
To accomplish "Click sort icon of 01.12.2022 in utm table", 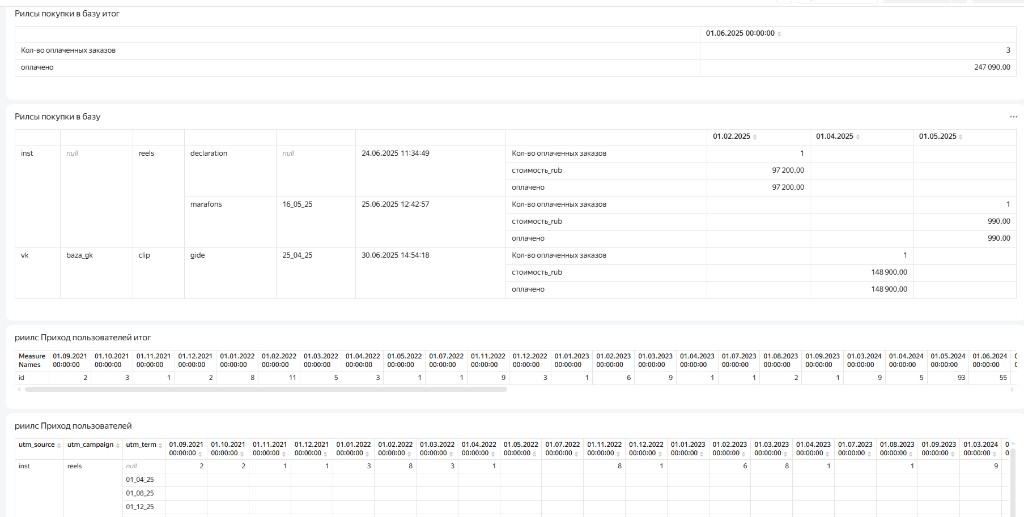I will coord(659,453).
